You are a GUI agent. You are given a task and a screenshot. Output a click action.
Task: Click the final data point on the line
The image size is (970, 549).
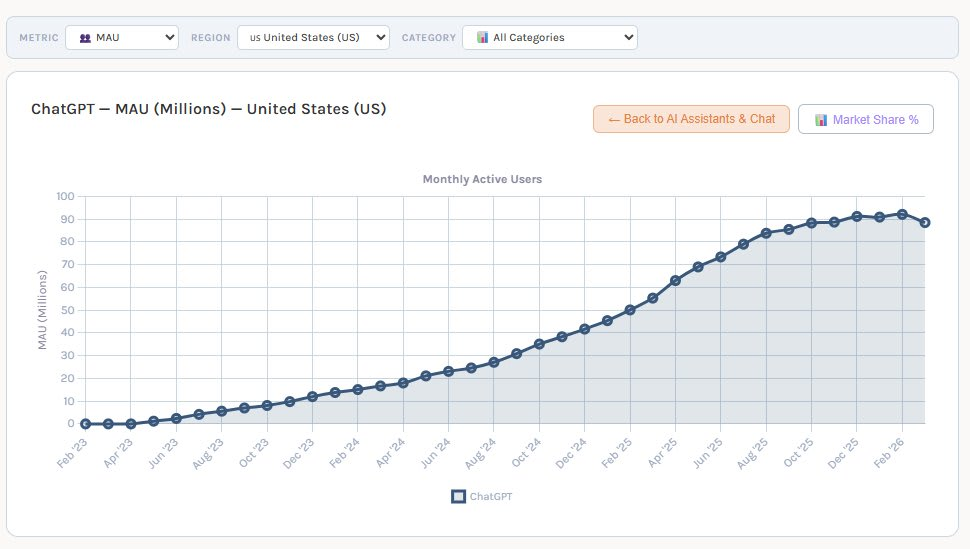[x=925, y=222]
